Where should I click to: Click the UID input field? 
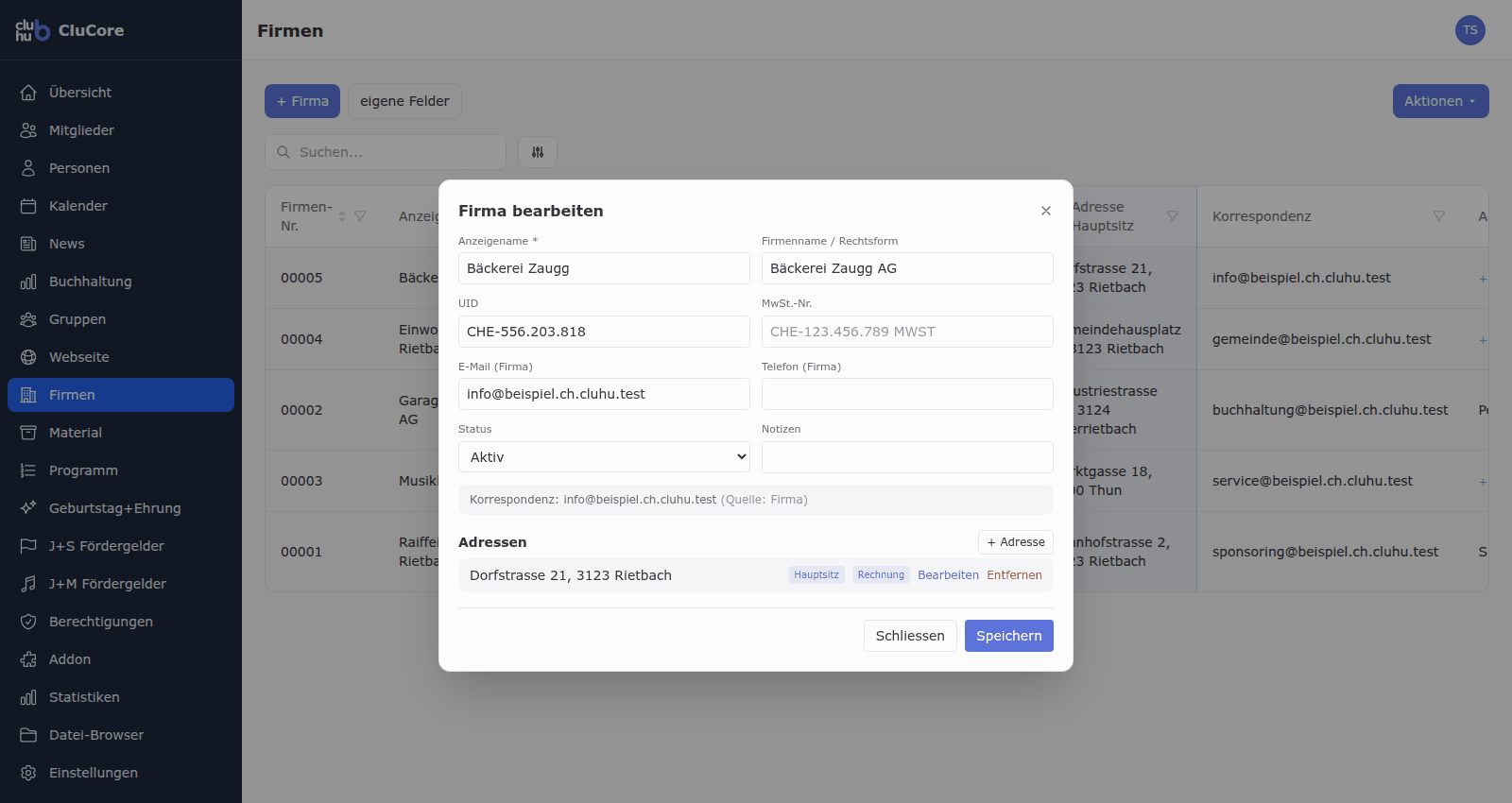tap(604, 332)
